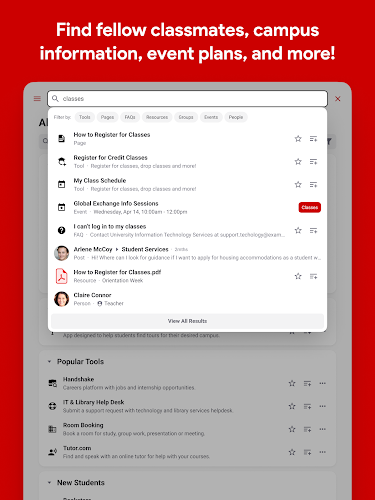Add Tutor.com to a list

coord(307,452)
